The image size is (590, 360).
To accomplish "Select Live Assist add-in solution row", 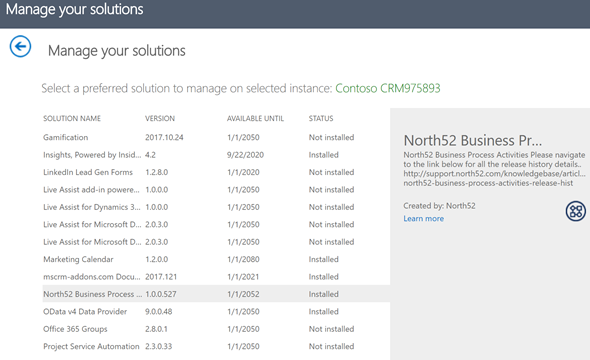I will coord(216,190).
